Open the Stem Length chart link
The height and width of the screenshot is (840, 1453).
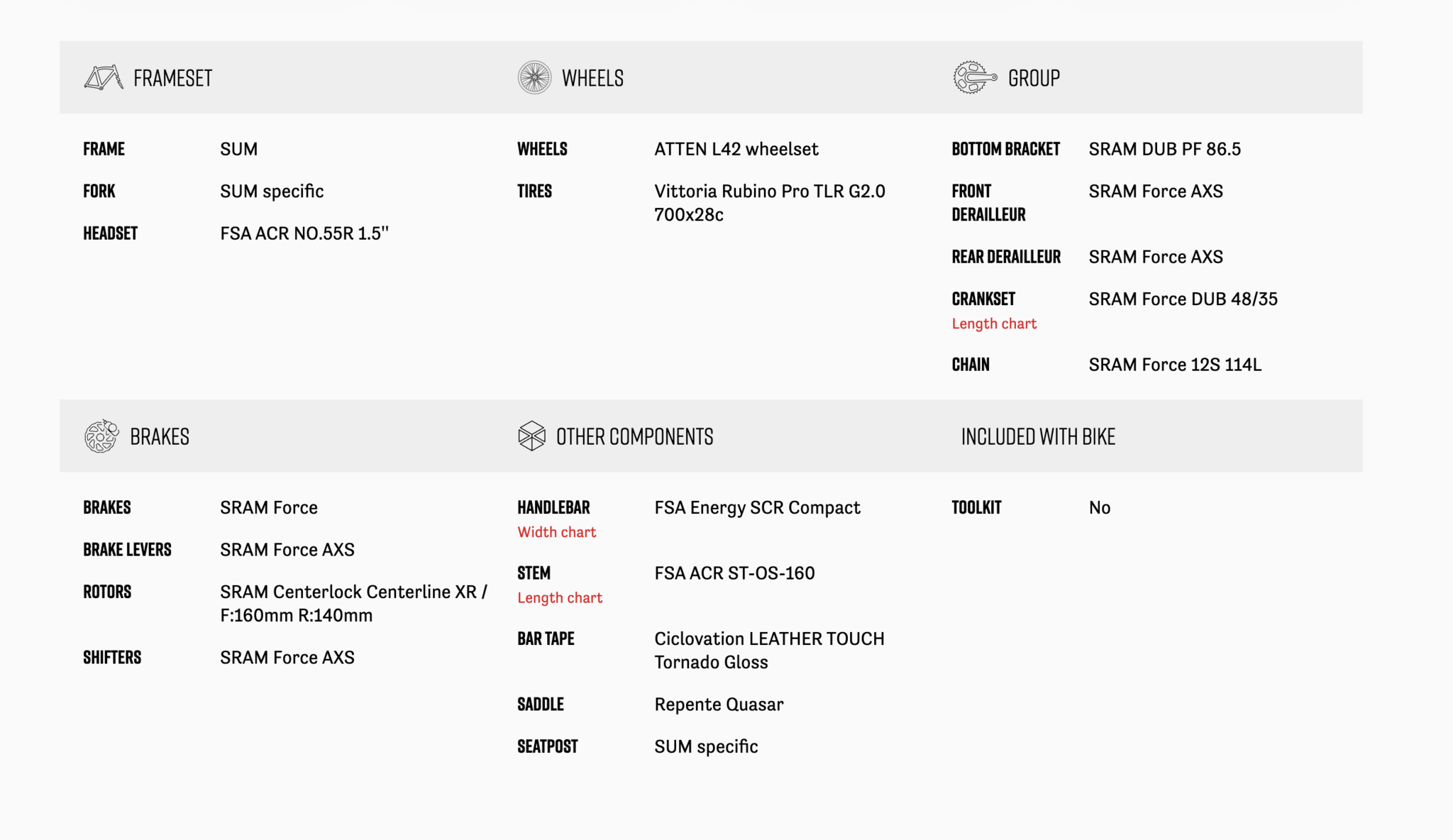click(x=560, y=597)
